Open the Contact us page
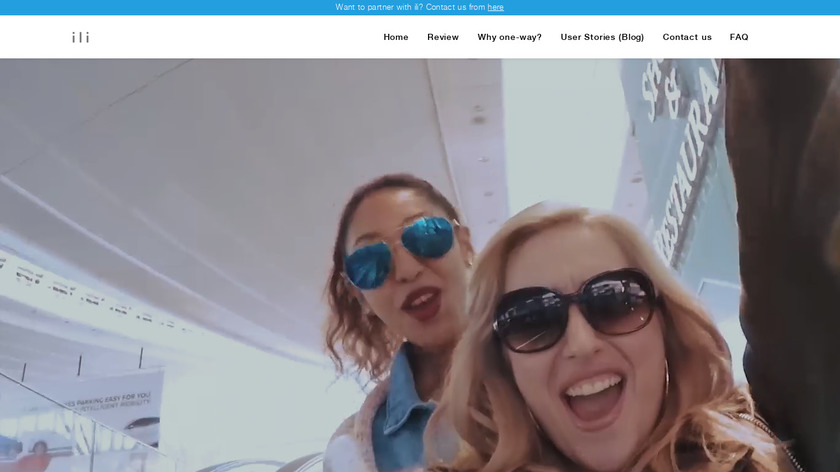 coord(687,37)
